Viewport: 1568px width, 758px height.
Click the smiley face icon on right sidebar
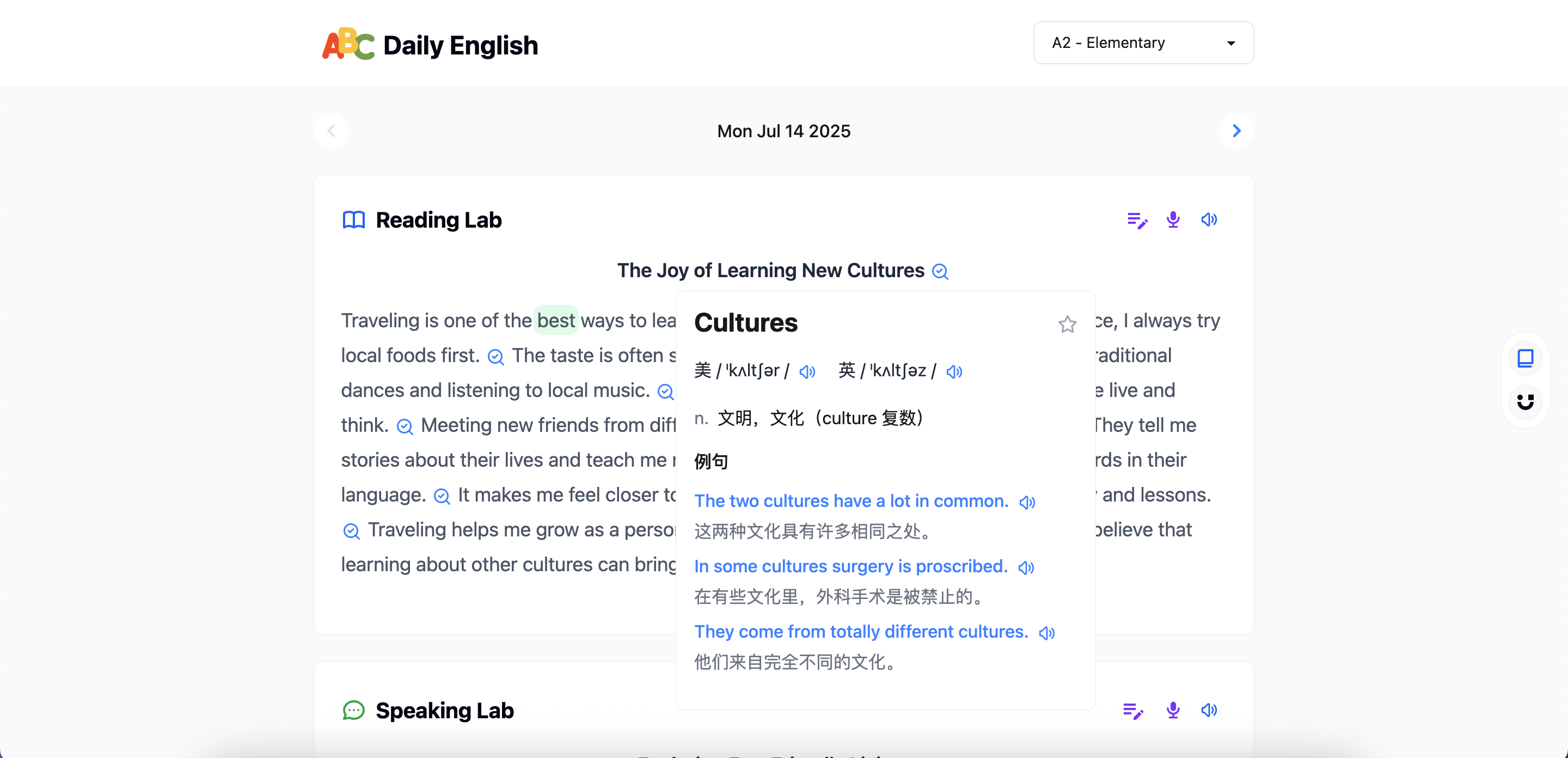(1525, 401)
